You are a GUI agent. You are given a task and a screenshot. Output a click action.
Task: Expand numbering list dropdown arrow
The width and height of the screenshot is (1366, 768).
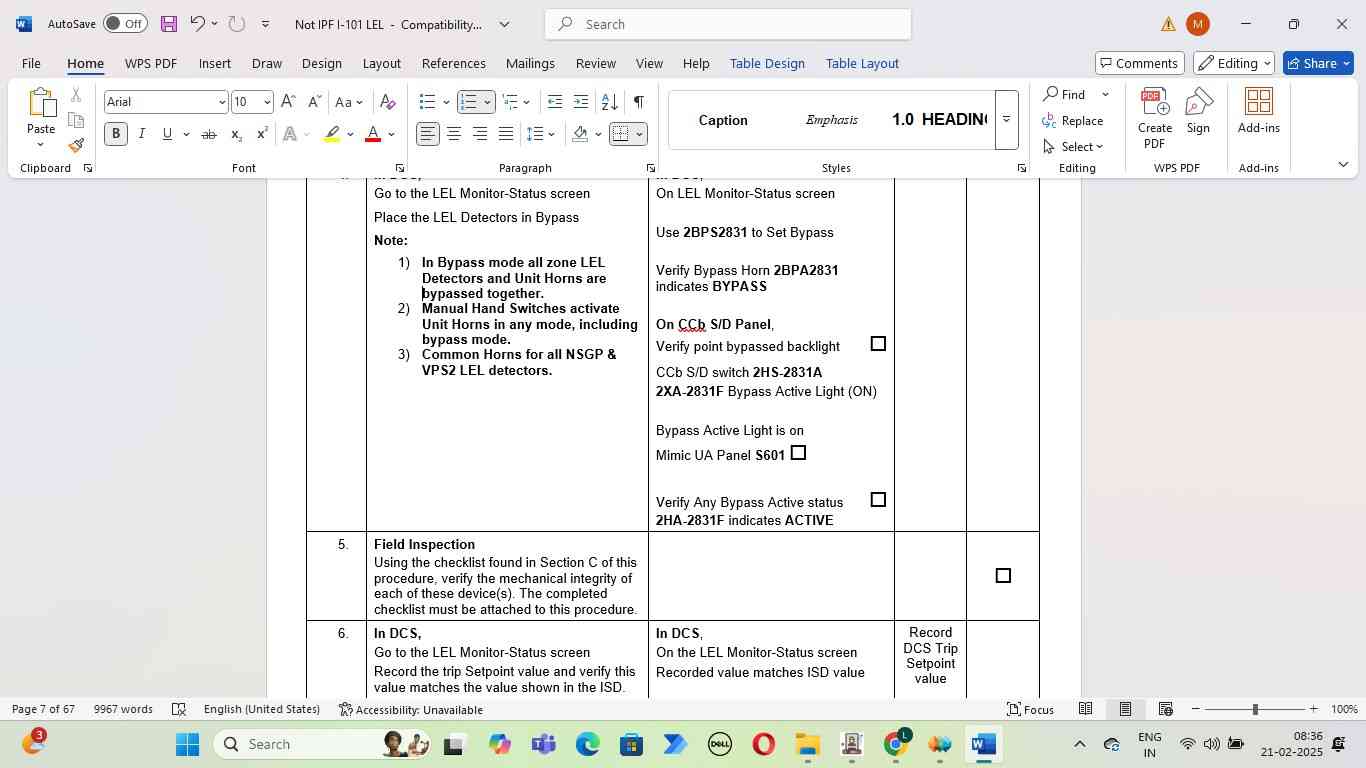[488, 102]
